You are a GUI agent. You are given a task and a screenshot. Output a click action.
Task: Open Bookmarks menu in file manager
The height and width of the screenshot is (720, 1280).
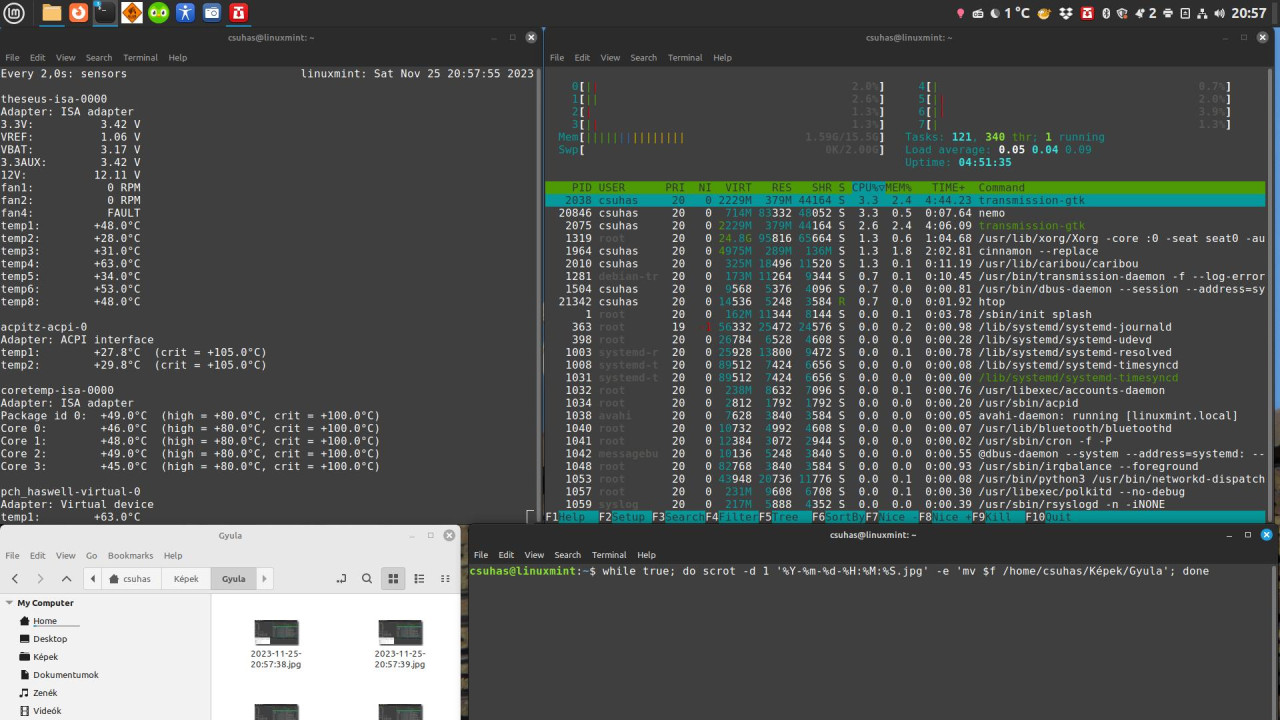[x=131, y=556]
